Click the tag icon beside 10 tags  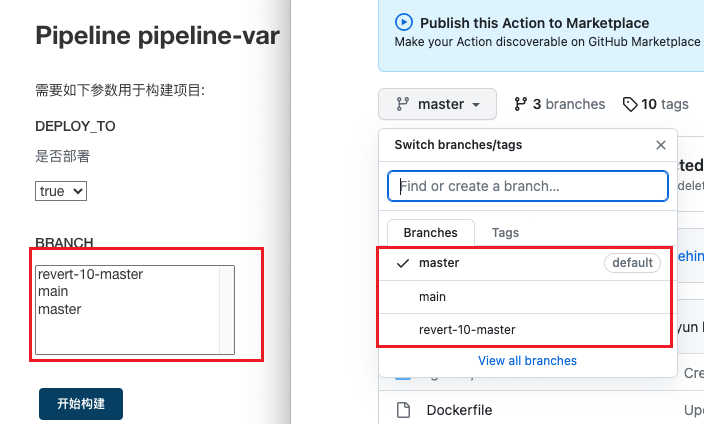coord(630,104)
